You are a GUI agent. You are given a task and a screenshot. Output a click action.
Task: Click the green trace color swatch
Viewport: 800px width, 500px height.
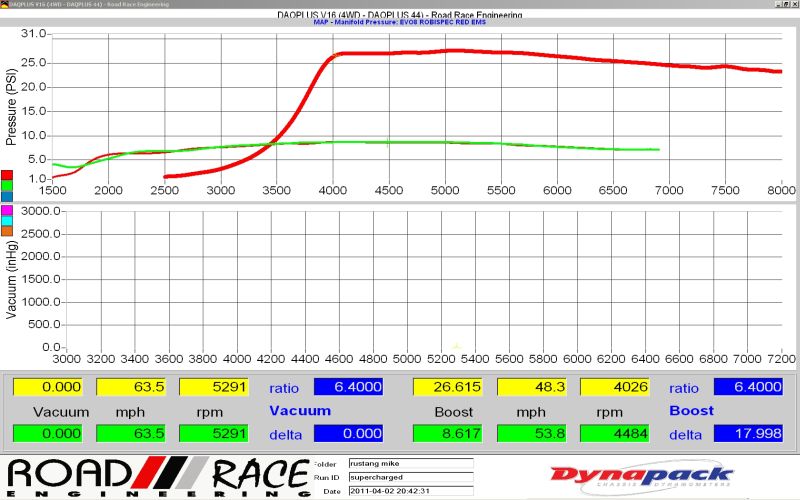point(7,186)
